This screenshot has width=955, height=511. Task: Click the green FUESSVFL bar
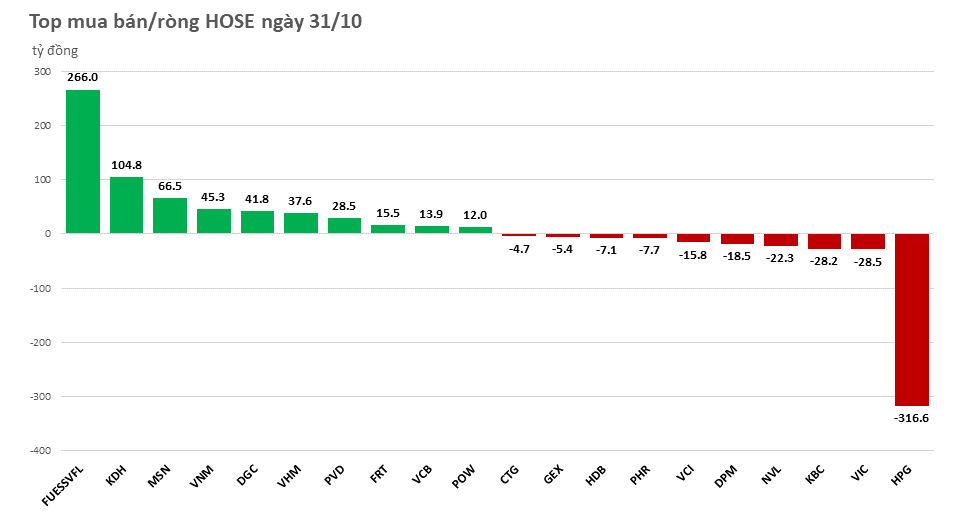pyautogui.click(x=83, y=161)
